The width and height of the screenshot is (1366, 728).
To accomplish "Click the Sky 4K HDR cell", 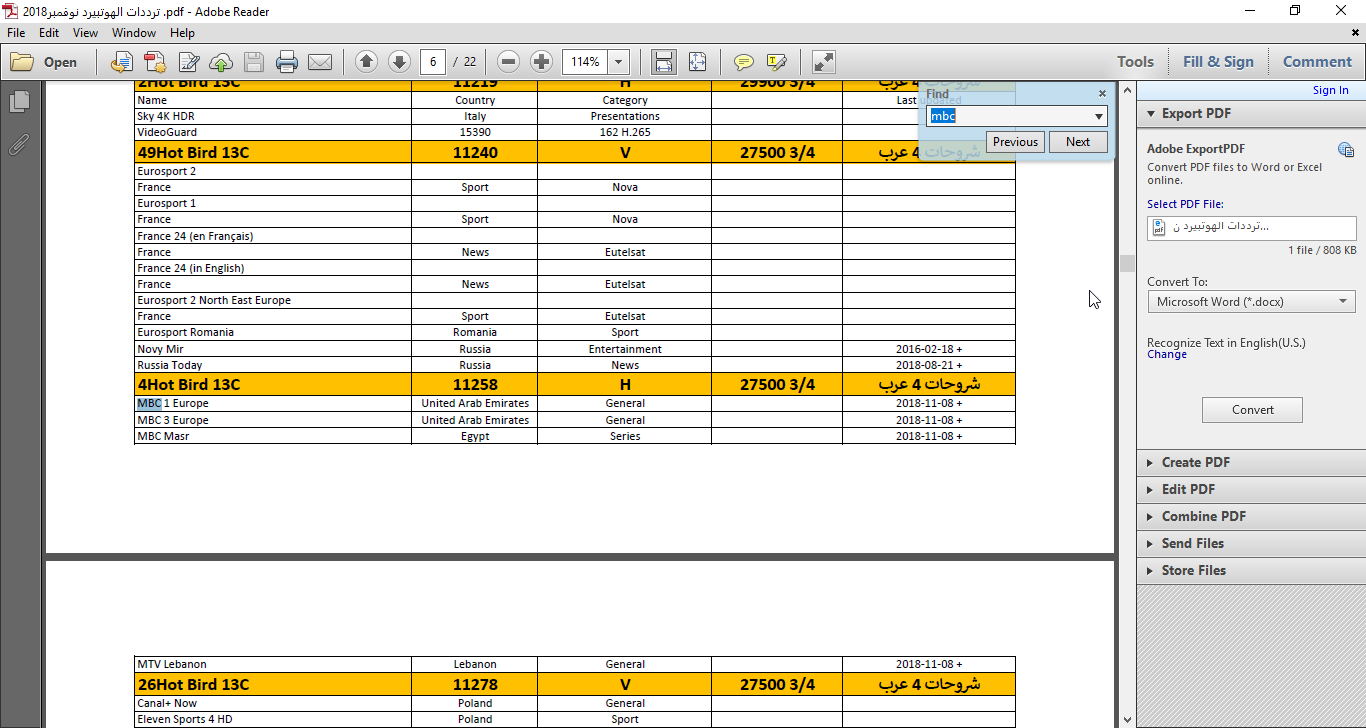I will tap(273, 116).
